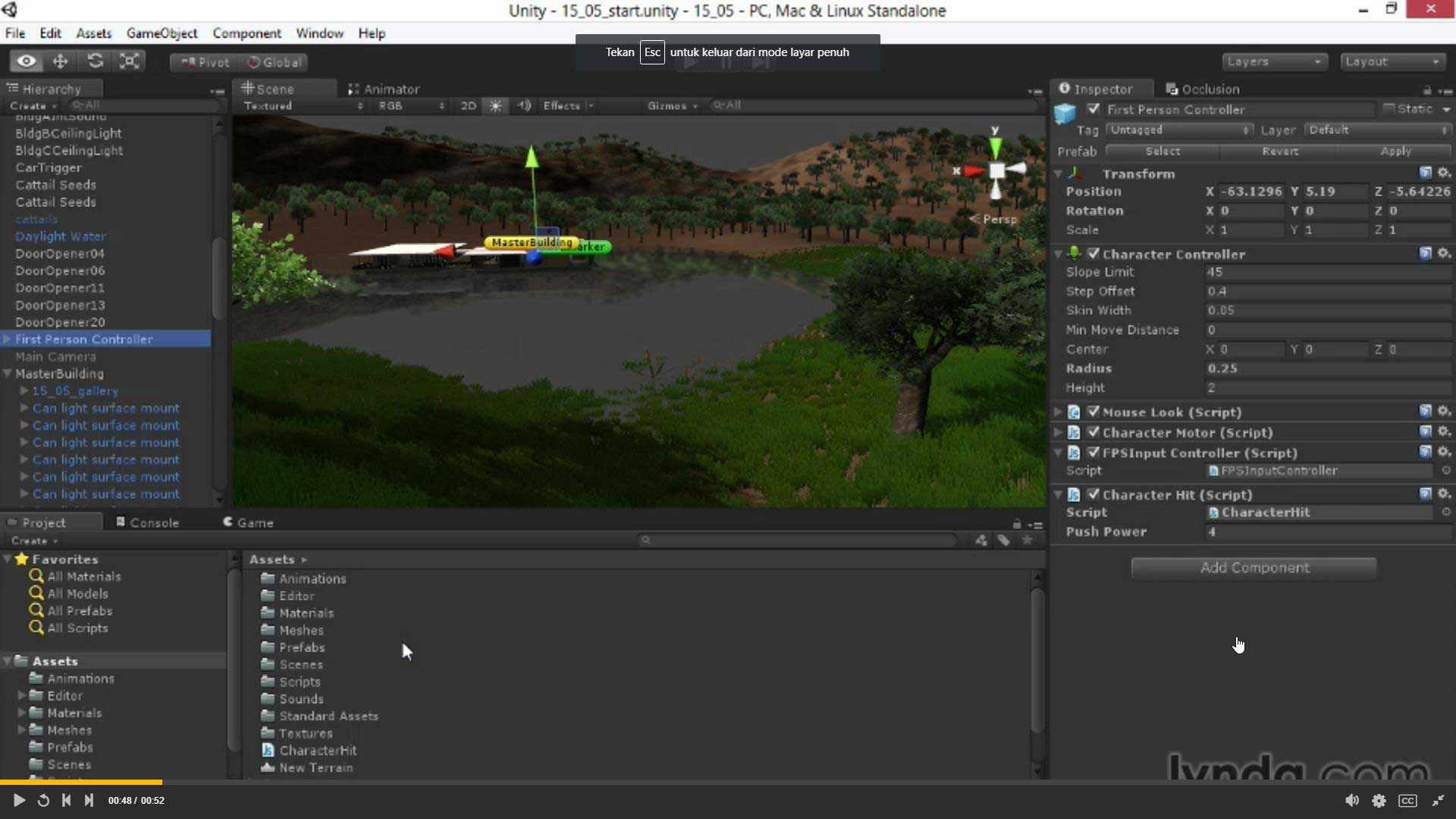Open object picker for CharacterHit script field
The width and height of the screenshot is (1456, 819).
1445,513
